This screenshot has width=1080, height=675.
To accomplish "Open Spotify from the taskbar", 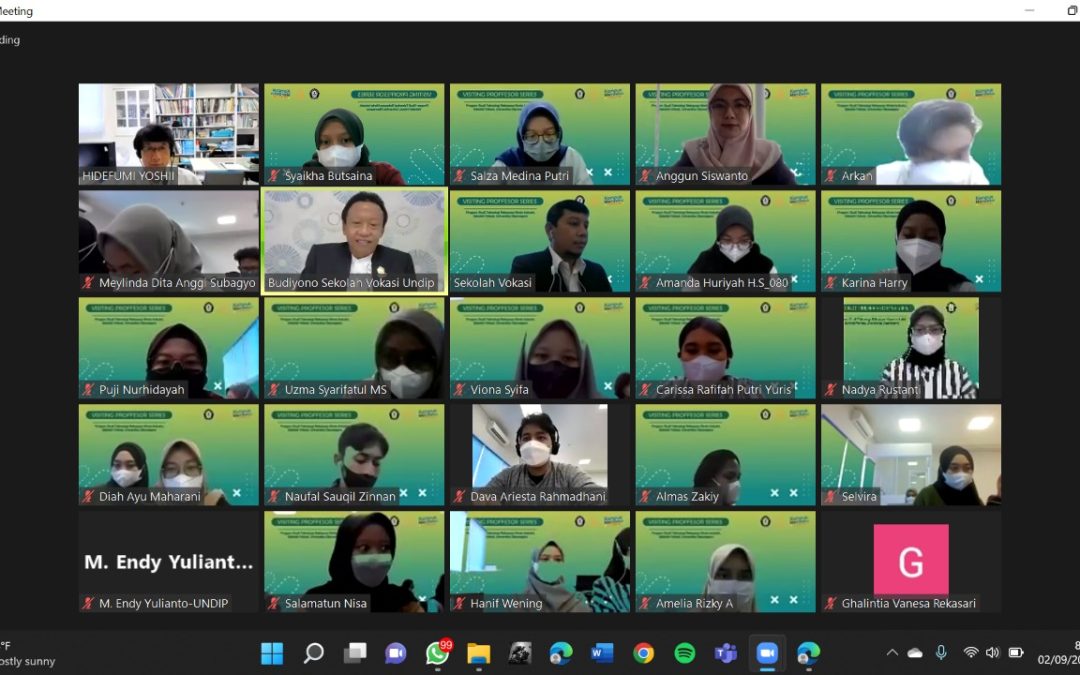I will (x=685, y=653).
